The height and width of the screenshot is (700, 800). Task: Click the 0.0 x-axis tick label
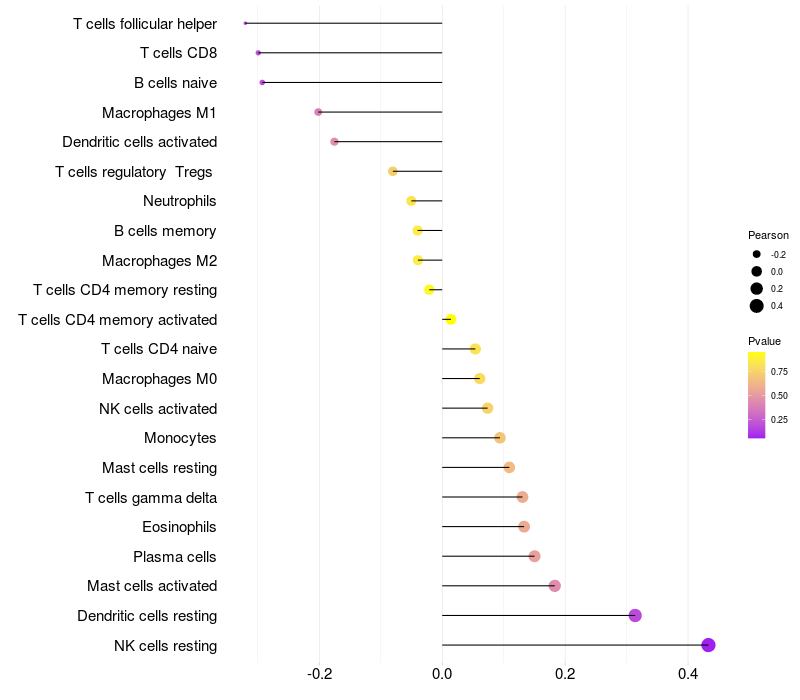[x=442, y=674]
